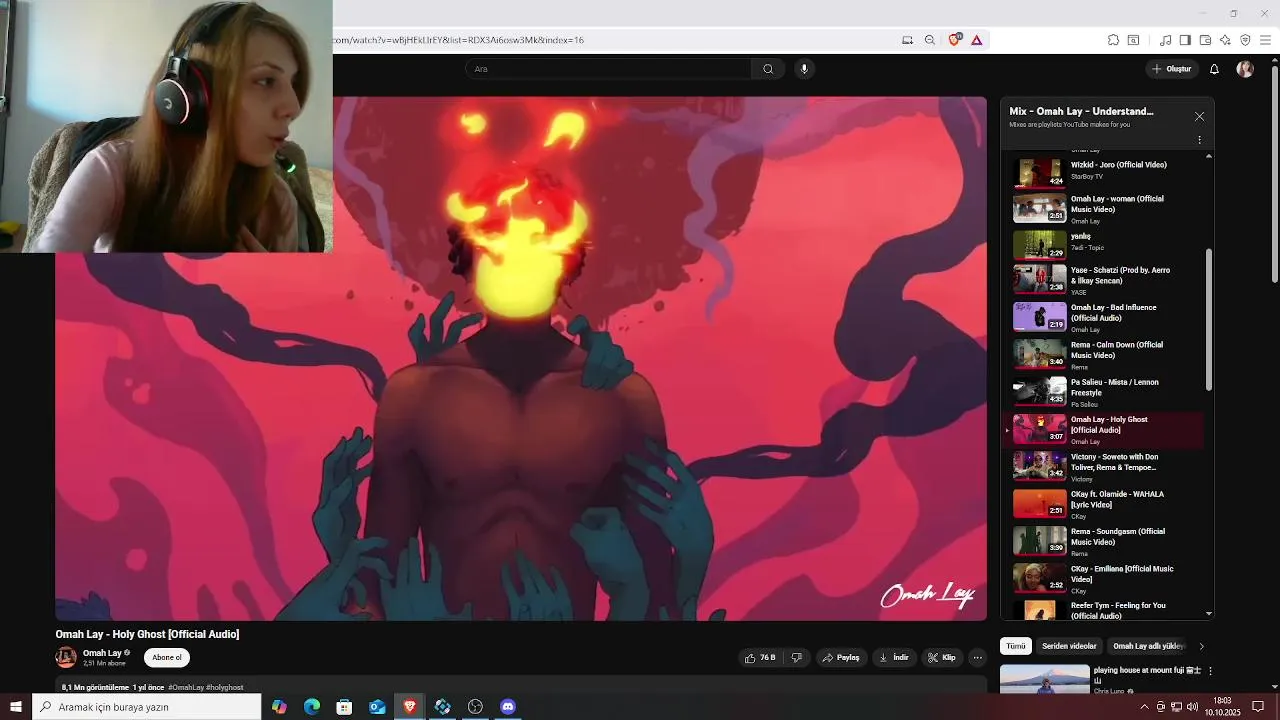1280x720 pixels.
Task: Open the notifications bell
Action: (x=1214, y=69)
